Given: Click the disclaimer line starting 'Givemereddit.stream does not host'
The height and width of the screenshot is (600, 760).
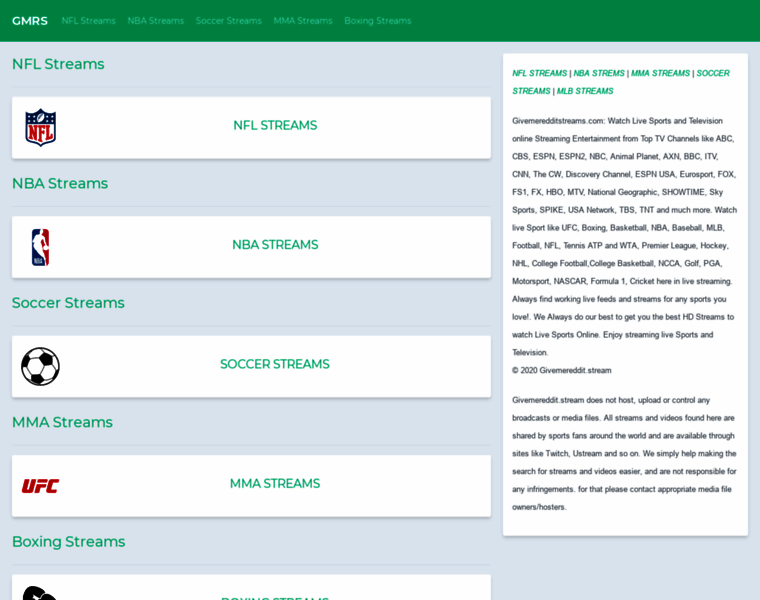Looking at the screenshot, I should [x=611, y=400].
